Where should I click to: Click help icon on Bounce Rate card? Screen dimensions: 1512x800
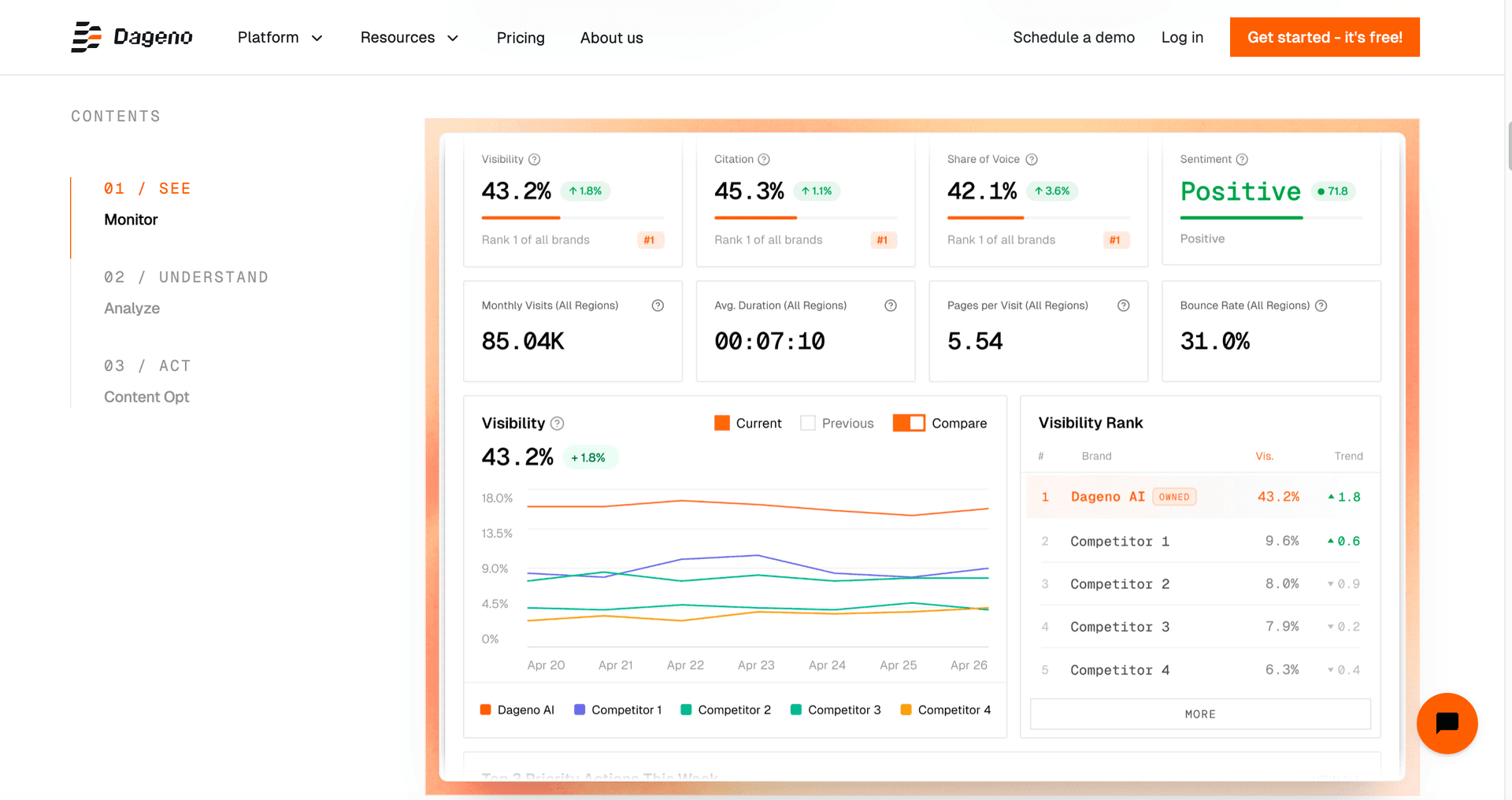(1321, 306)
